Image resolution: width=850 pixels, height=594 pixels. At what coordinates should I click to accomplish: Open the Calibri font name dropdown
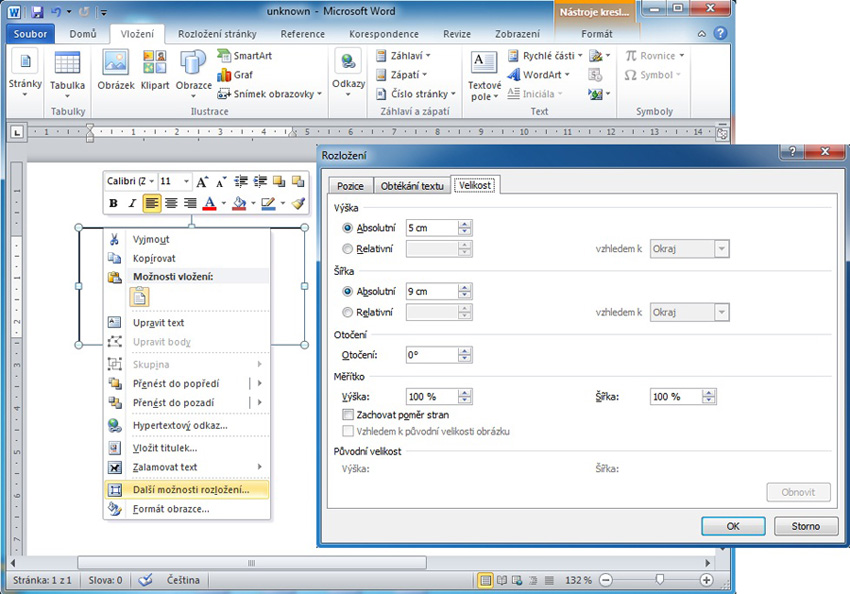tap(131, 181)
